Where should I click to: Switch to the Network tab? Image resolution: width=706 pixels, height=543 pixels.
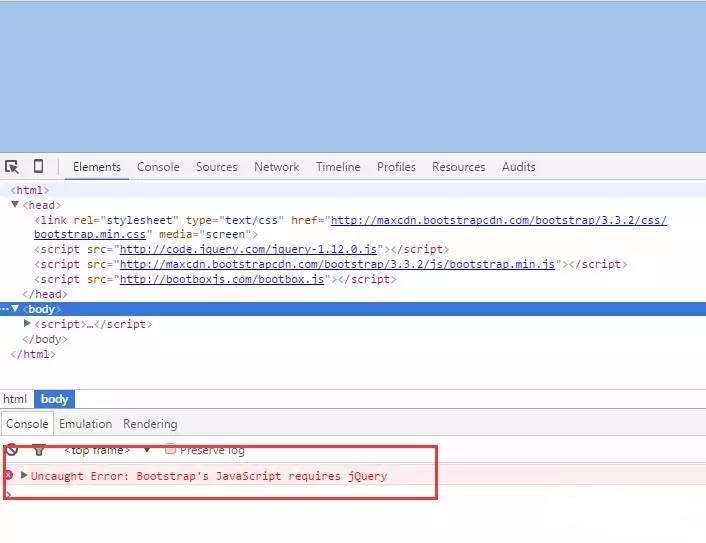pos(276,167)
